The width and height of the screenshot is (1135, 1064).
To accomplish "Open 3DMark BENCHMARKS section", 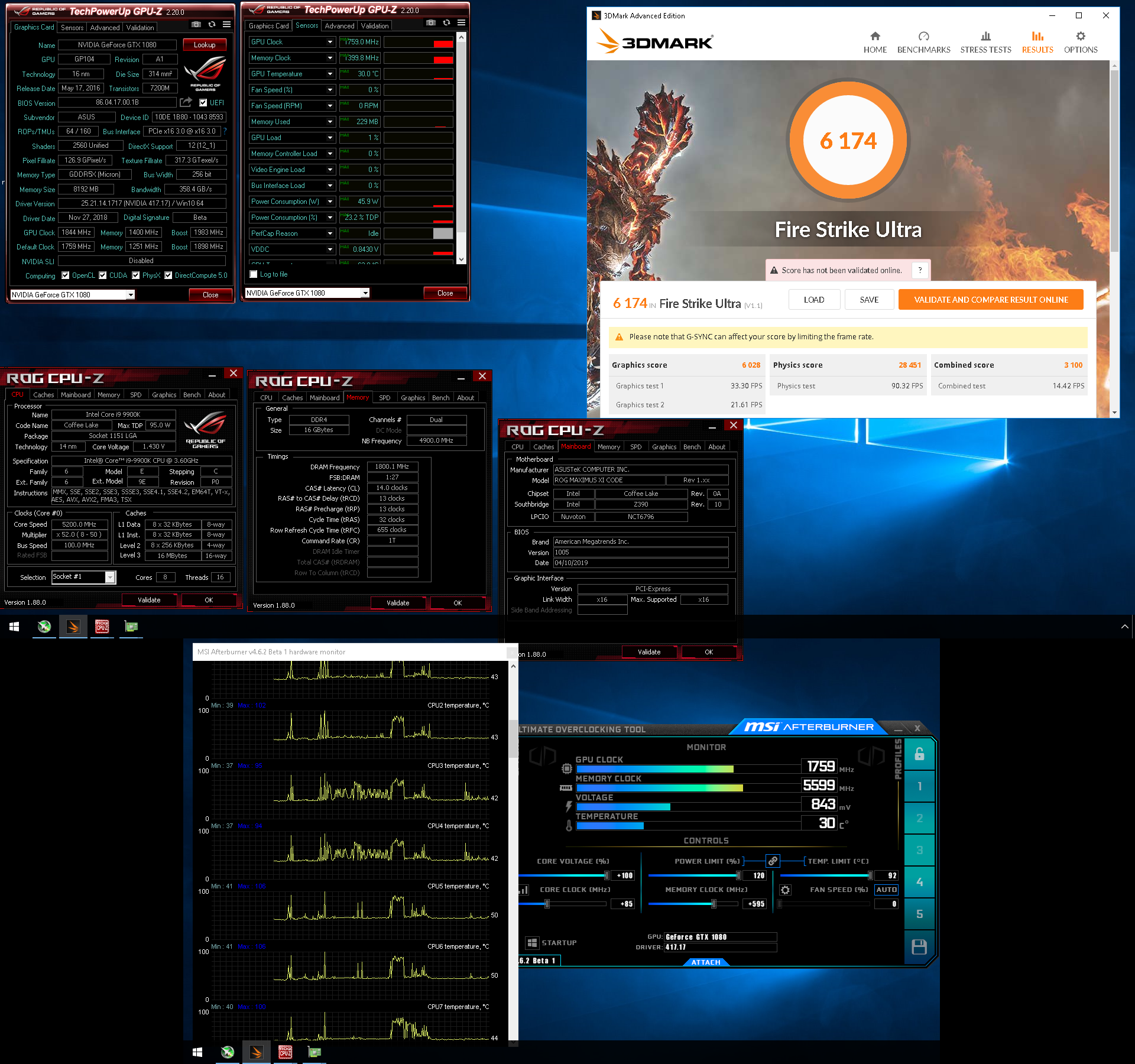I will coord(923,43).
